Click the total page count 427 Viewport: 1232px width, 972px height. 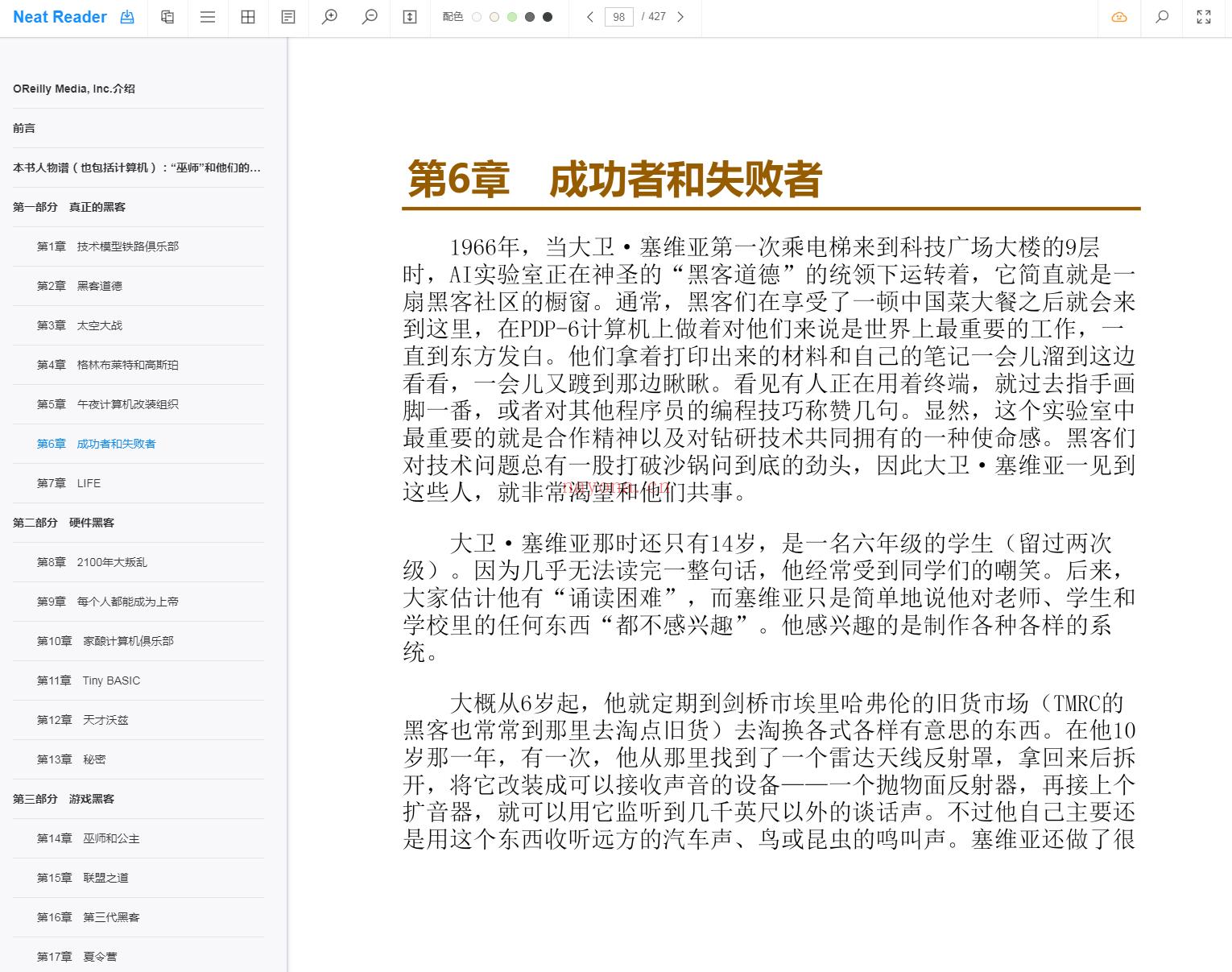click(x=657, y=17)
